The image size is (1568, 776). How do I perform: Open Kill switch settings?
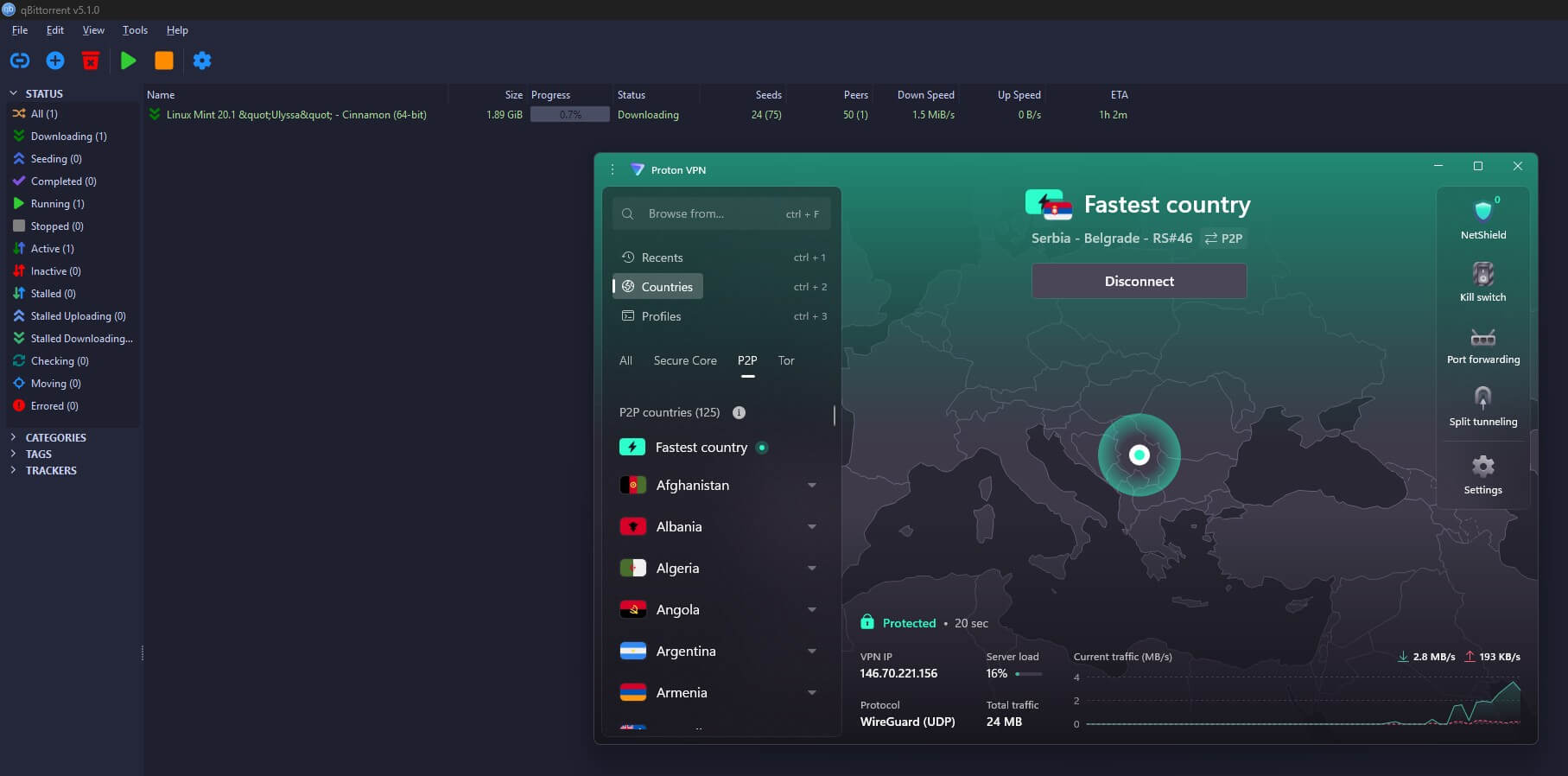(x=1482, y=282)
